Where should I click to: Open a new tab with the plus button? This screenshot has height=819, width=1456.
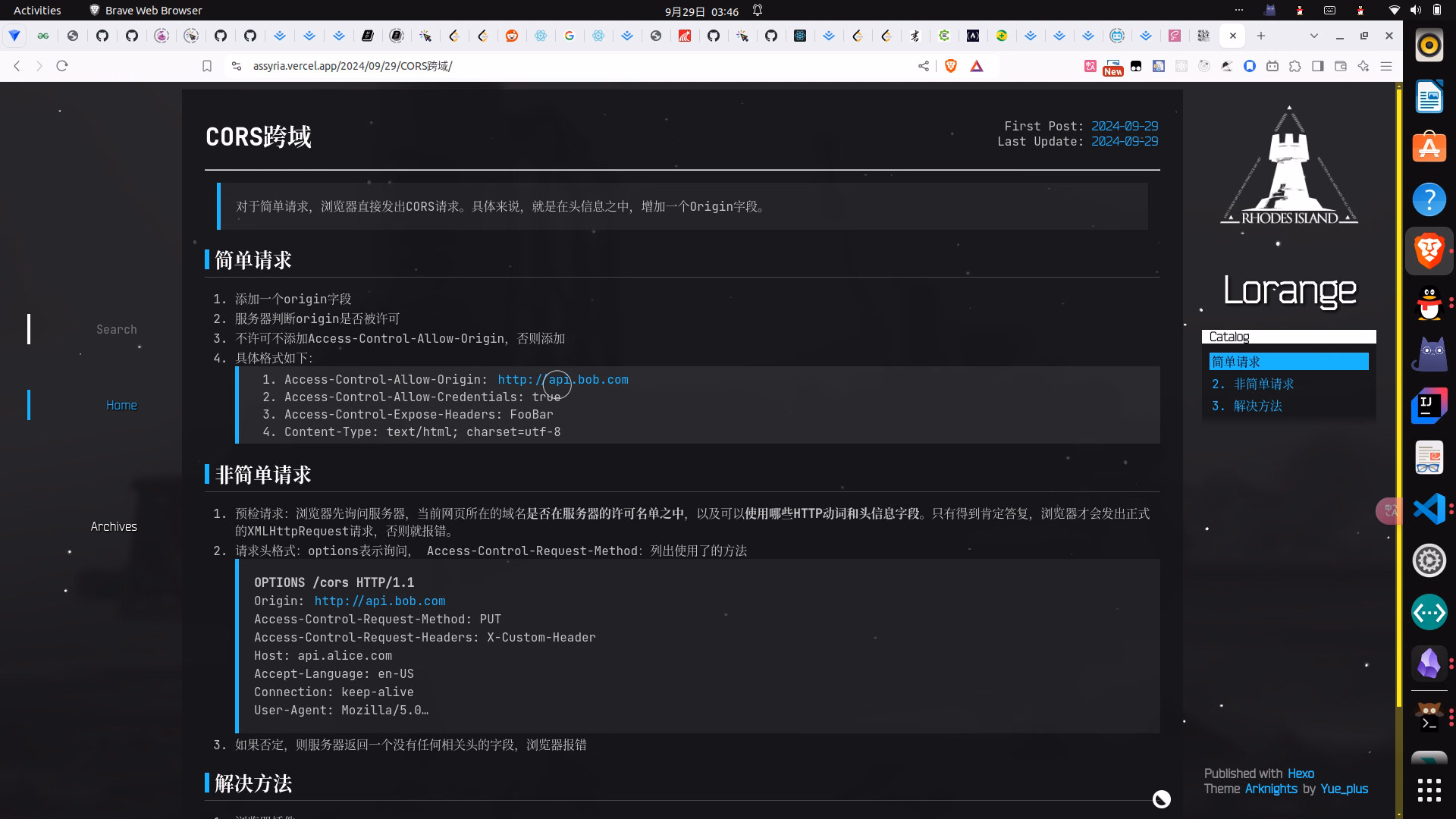coord(1261,36)
